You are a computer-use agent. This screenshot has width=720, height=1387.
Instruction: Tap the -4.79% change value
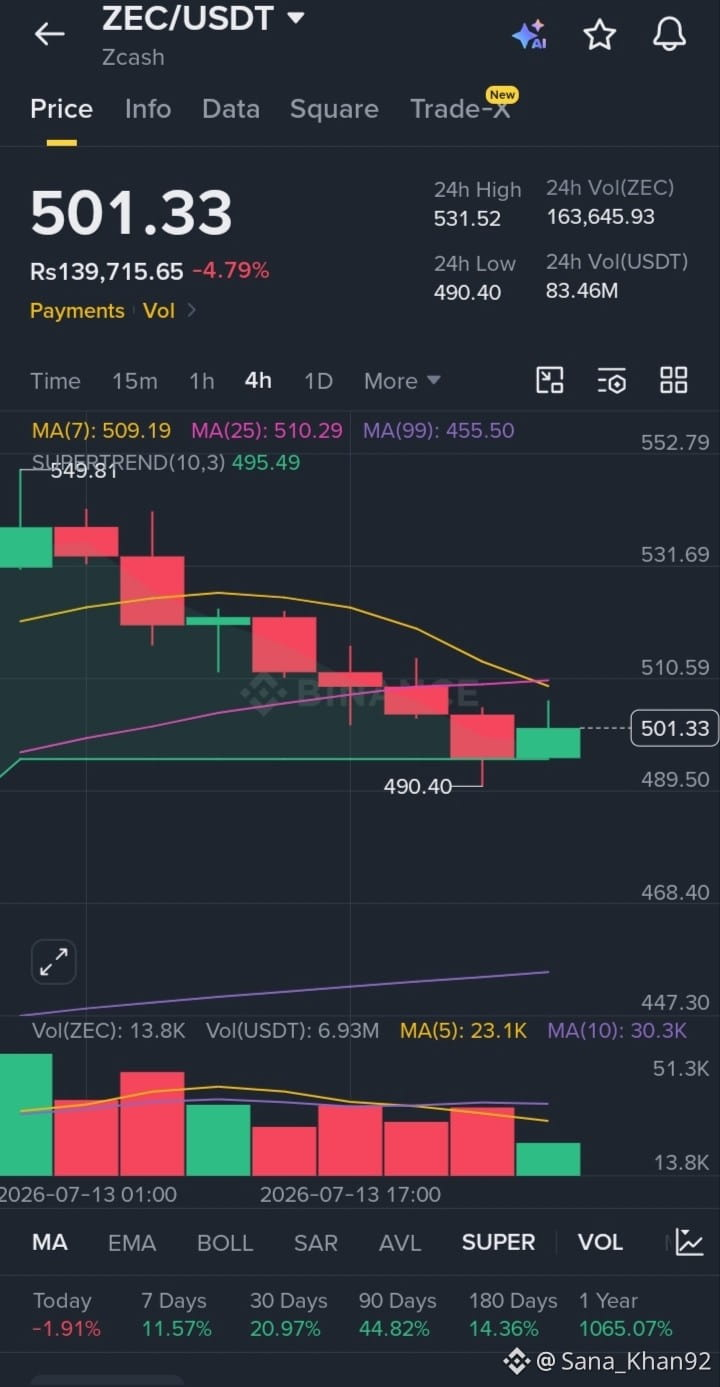231,271
